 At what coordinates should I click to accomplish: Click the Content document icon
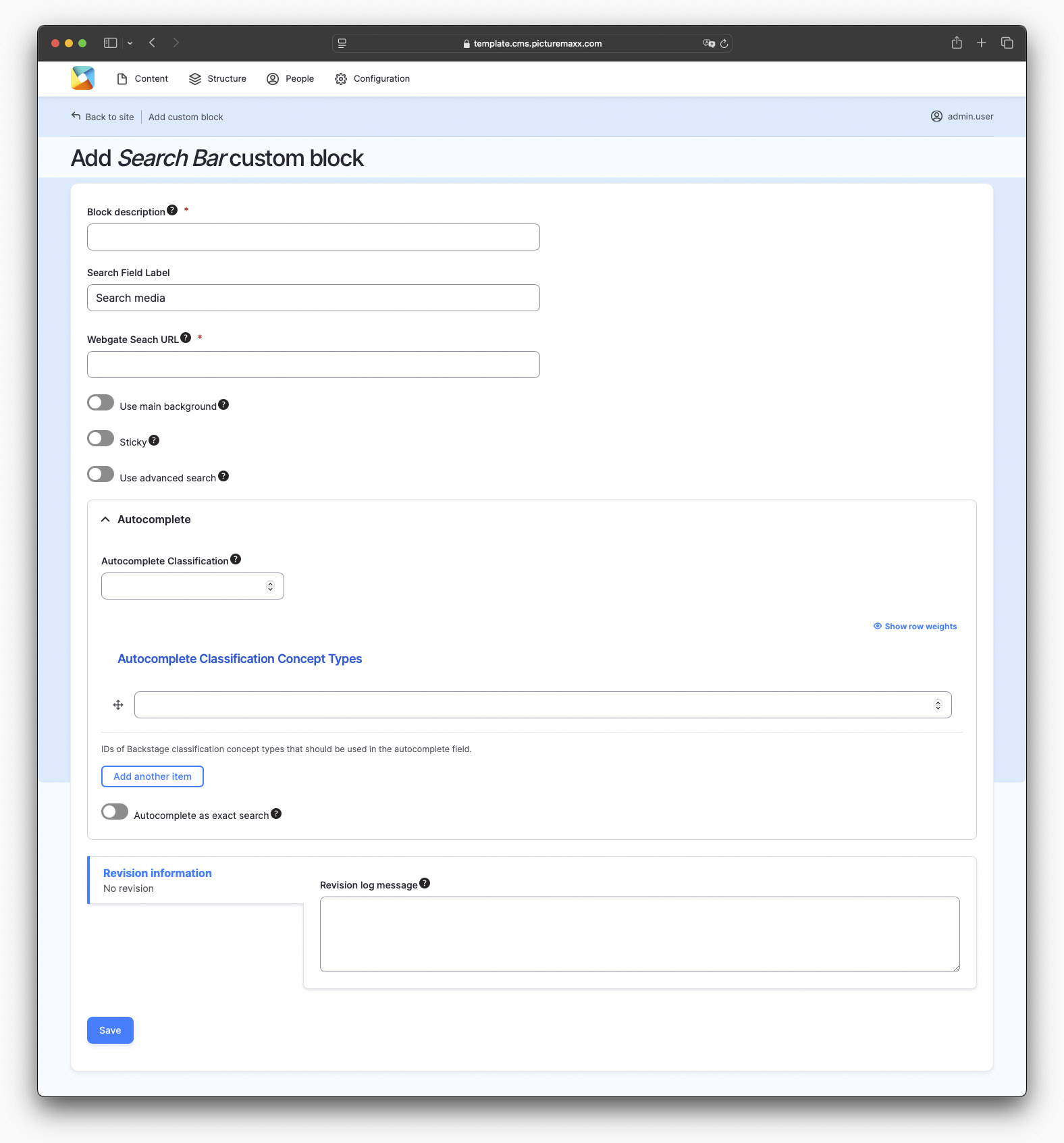tap(122, 79)
